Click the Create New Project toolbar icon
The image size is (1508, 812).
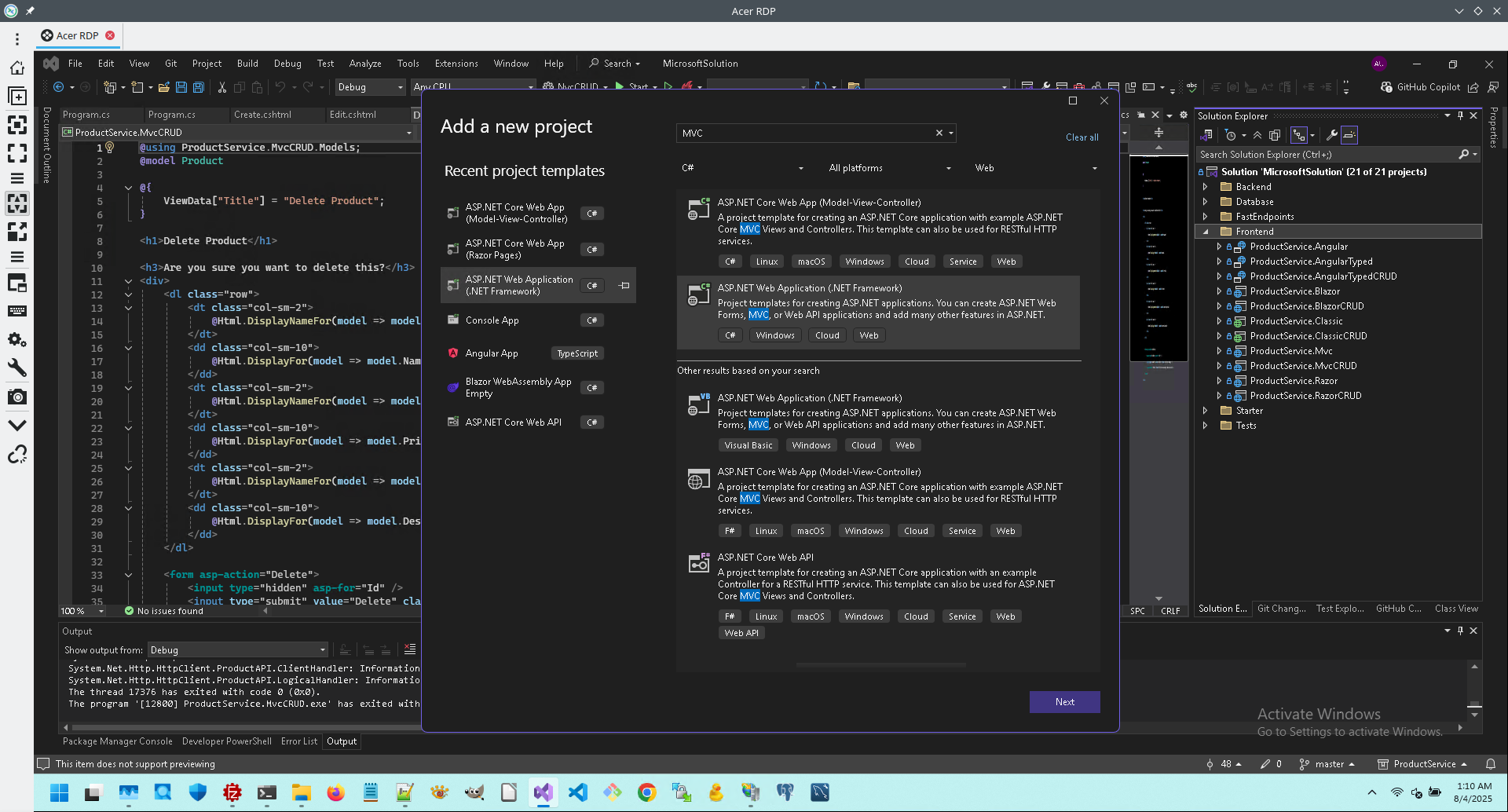[x=110, y=87]
